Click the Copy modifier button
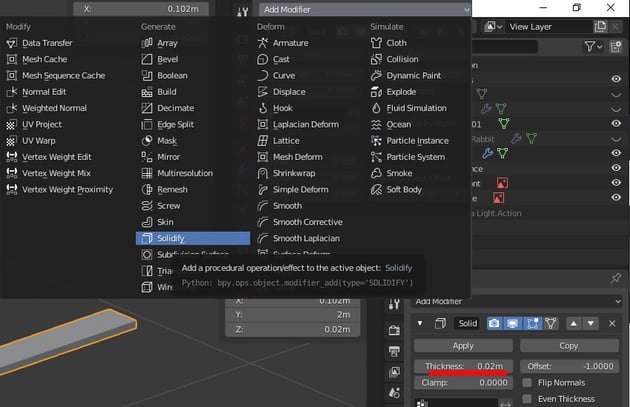This screenshot has width=630, height=407. (568, 345)
